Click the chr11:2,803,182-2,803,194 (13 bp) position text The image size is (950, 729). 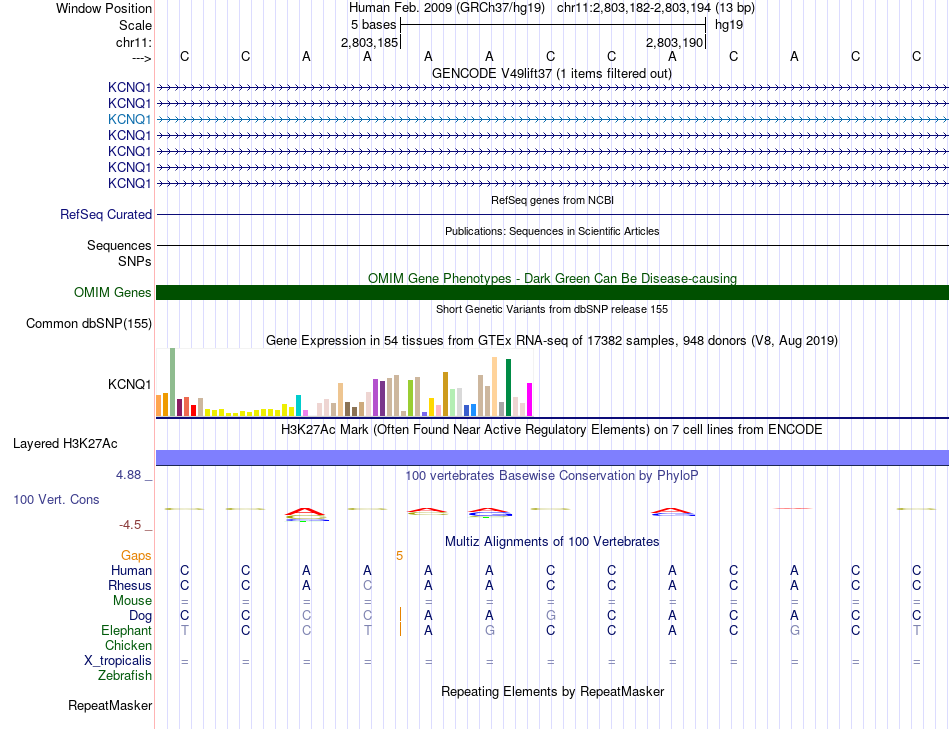656,8
